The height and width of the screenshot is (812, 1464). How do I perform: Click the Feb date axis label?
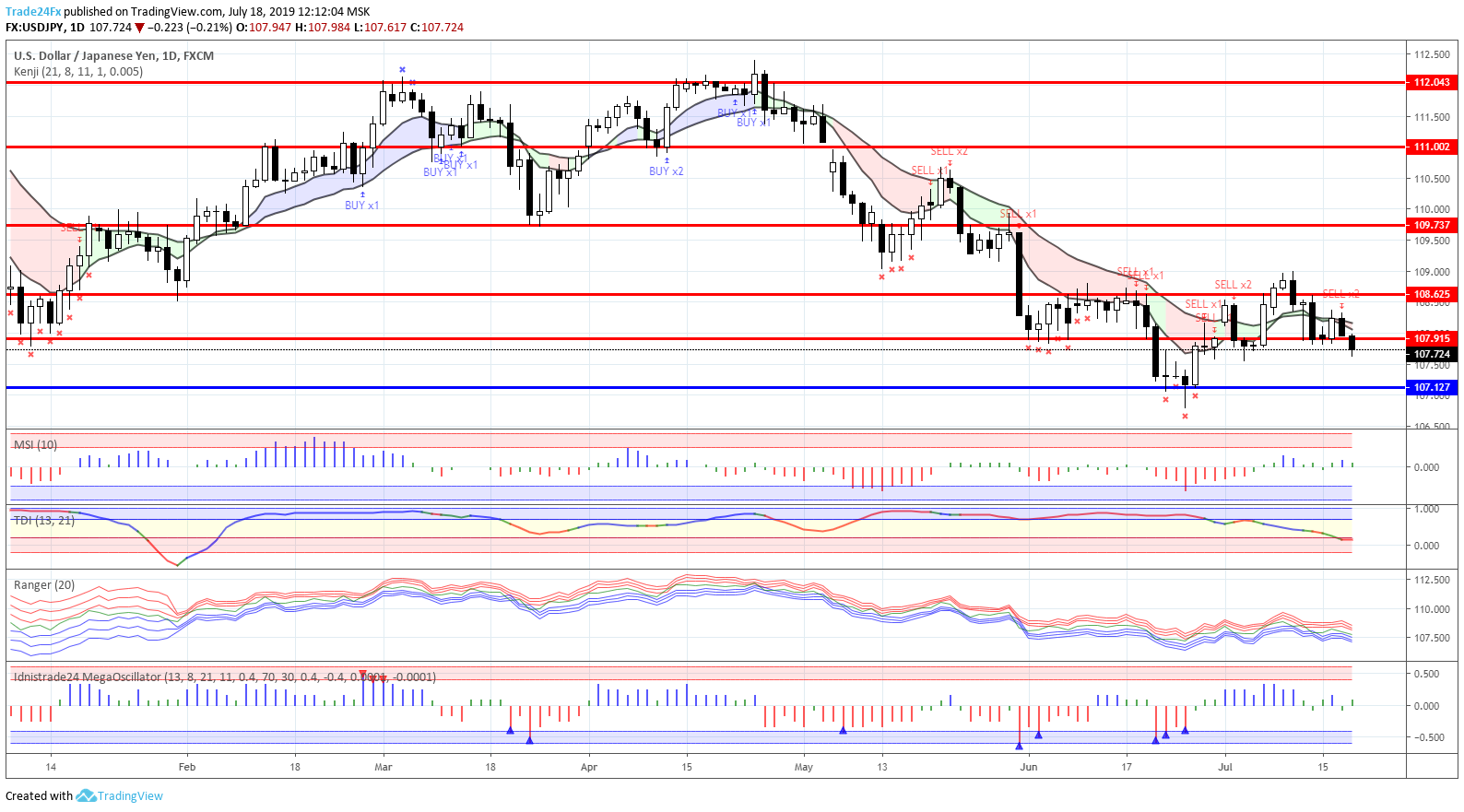(x=187, y=767)
